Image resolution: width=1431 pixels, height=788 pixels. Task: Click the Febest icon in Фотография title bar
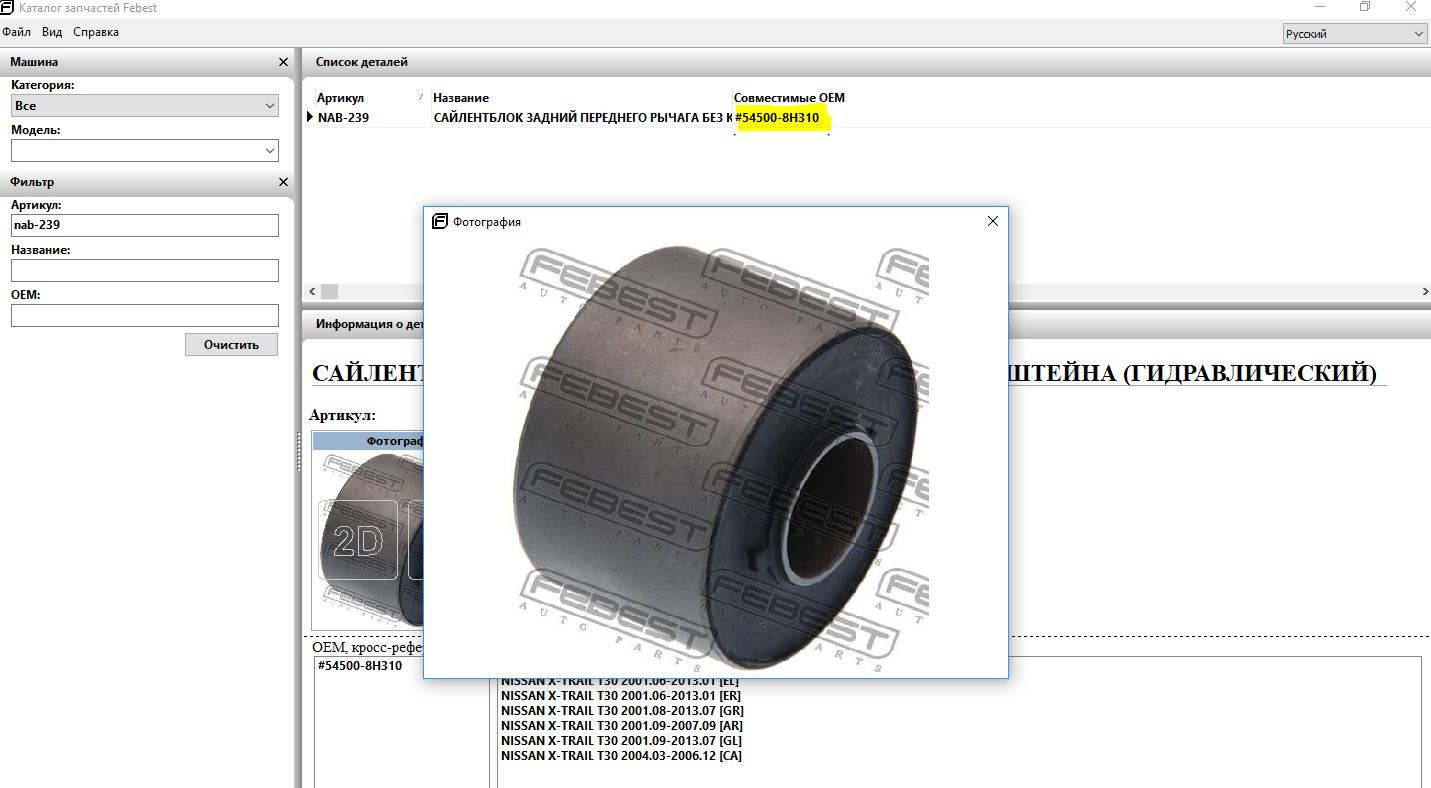coord(439,221)
